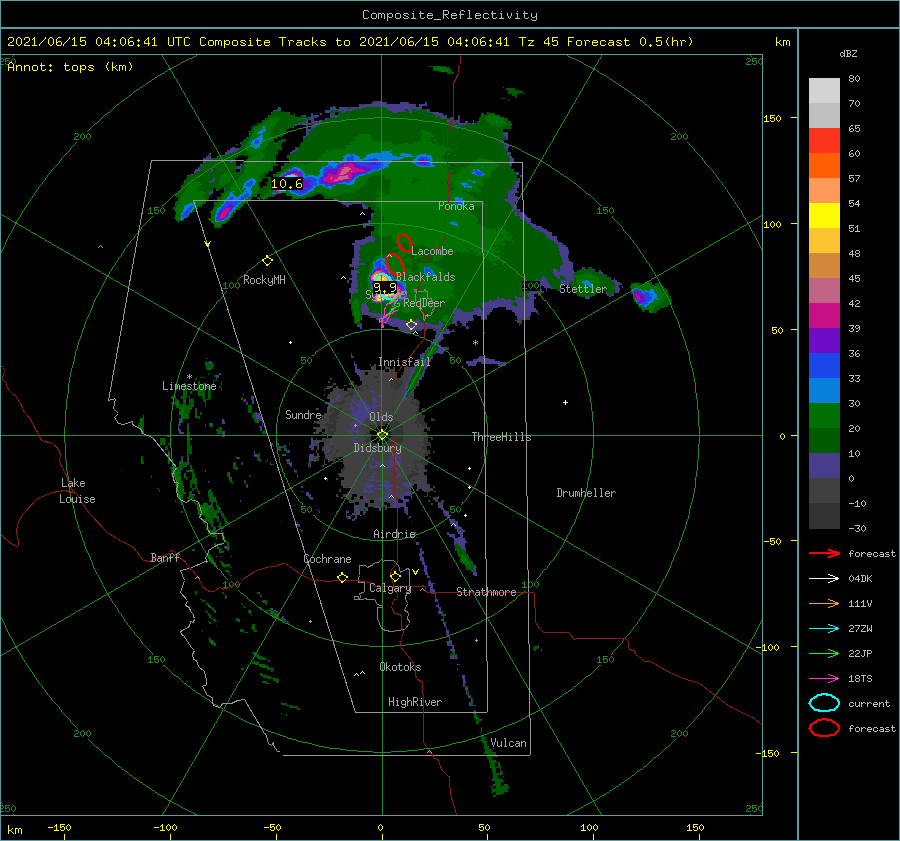
Task: Click the Calgary city label
Action: (x=390, y=588)
